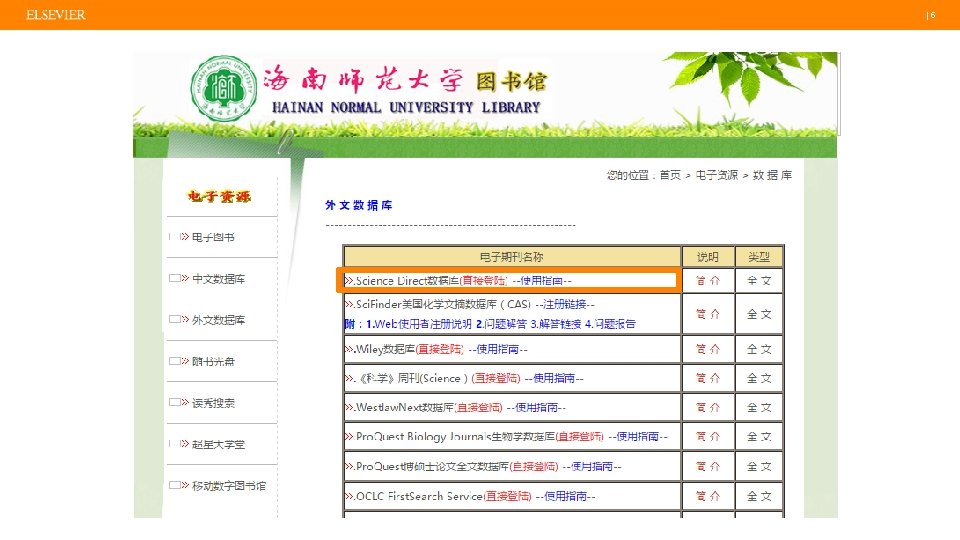Open 使用指南 for Wiley数据库
The height and width of the screenshot is (540, 960).
[498, 349]
